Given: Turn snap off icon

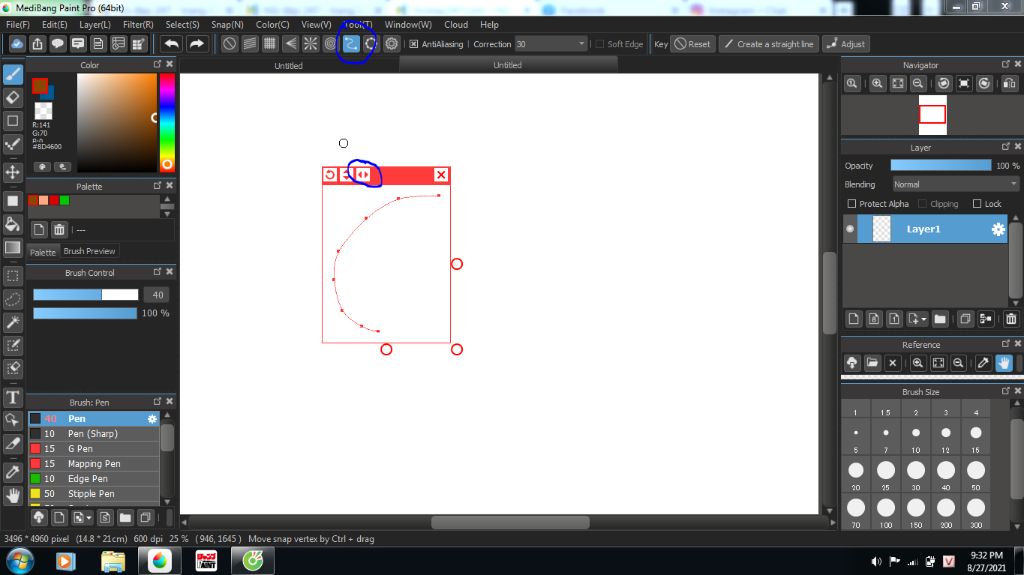Looking at the screenshot, I should click(229, 44).
